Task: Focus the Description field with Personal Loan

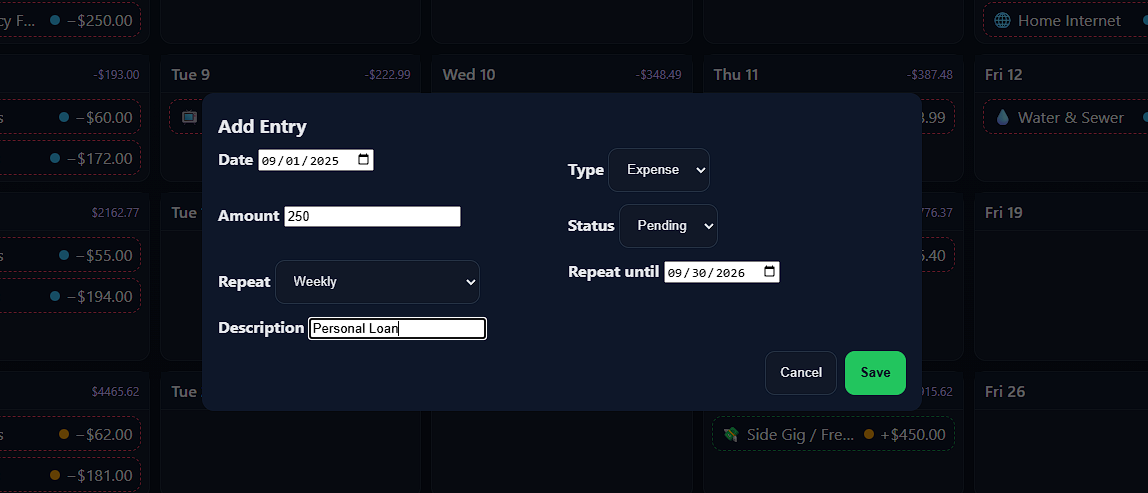Action: coord(397,328)
